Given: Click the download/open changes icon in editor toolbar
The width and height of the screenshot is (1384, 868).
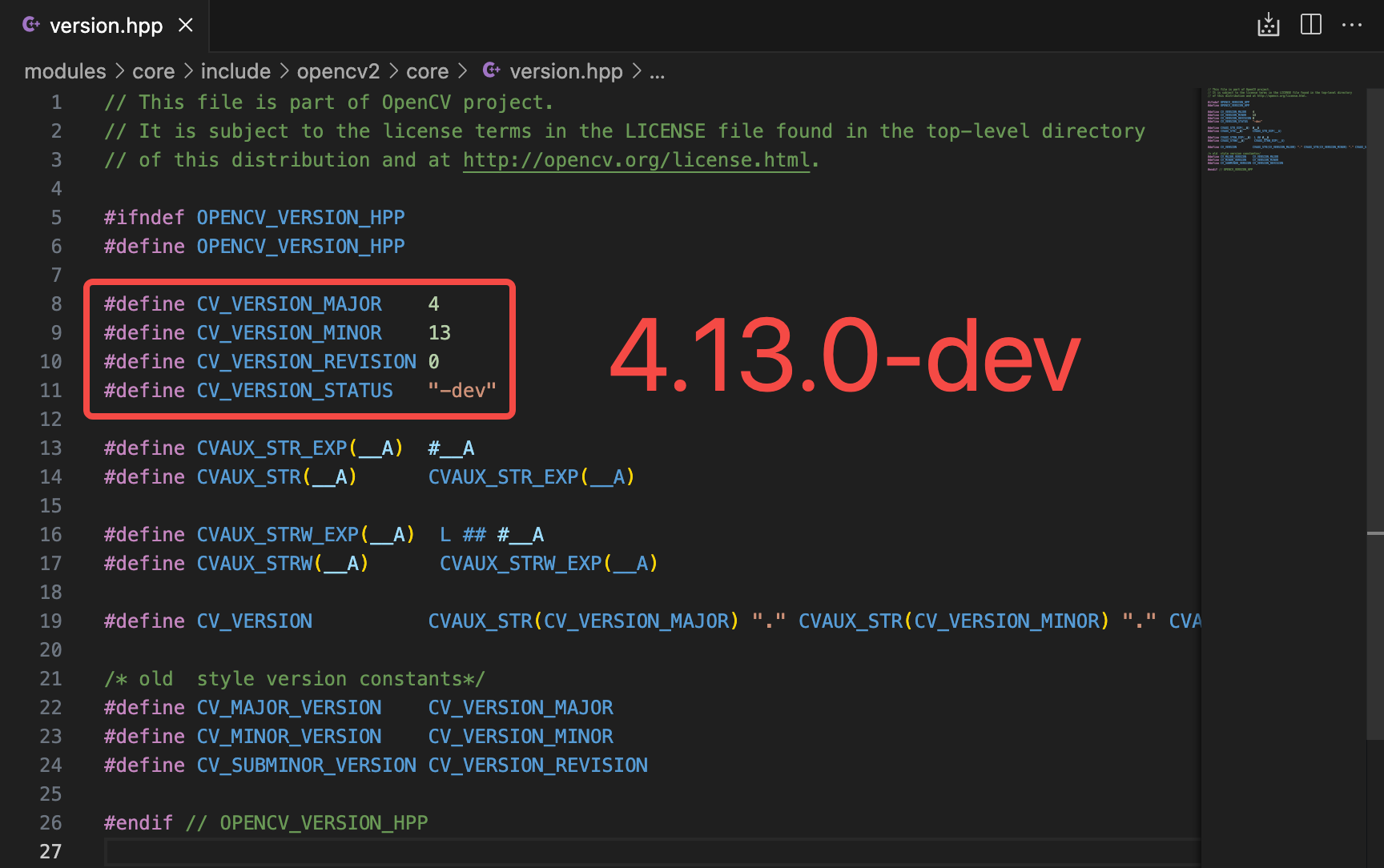Looking at the screenshot, I should pyautogui.click(x=1269, y=25).
